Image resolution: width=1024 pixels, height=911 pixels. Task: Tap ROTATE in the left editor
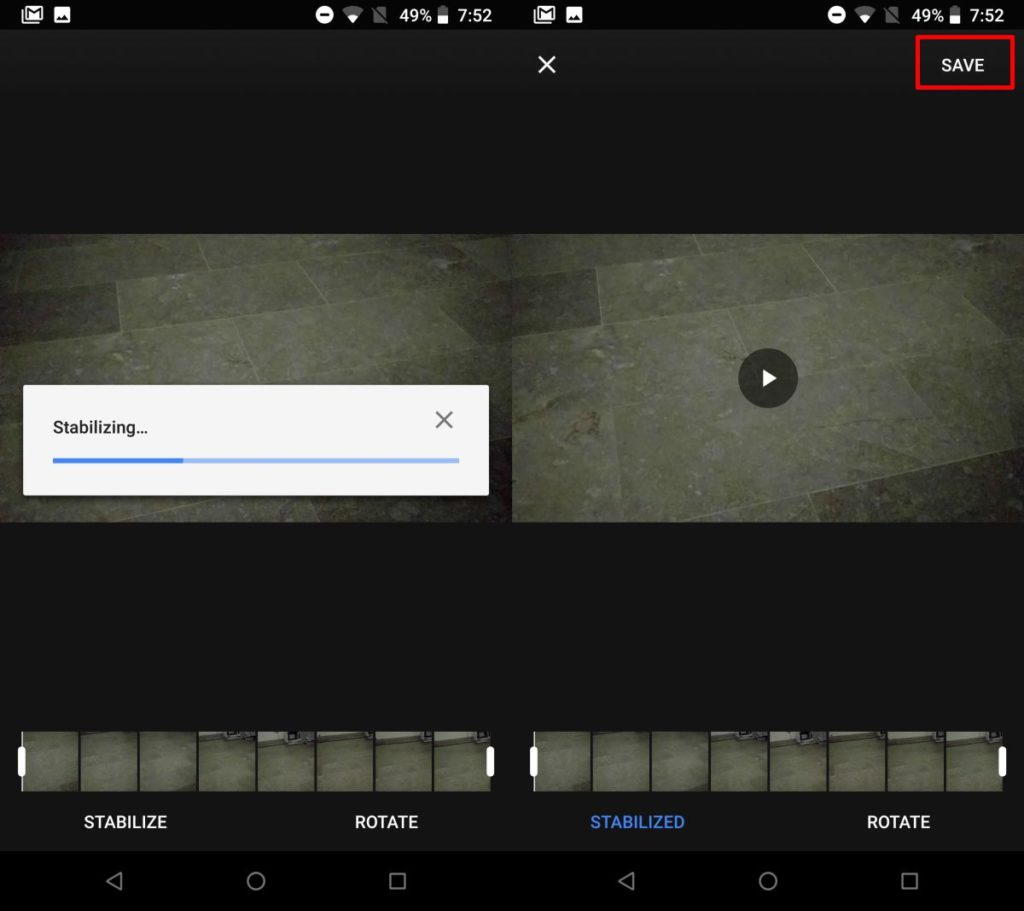click(386, 822)
